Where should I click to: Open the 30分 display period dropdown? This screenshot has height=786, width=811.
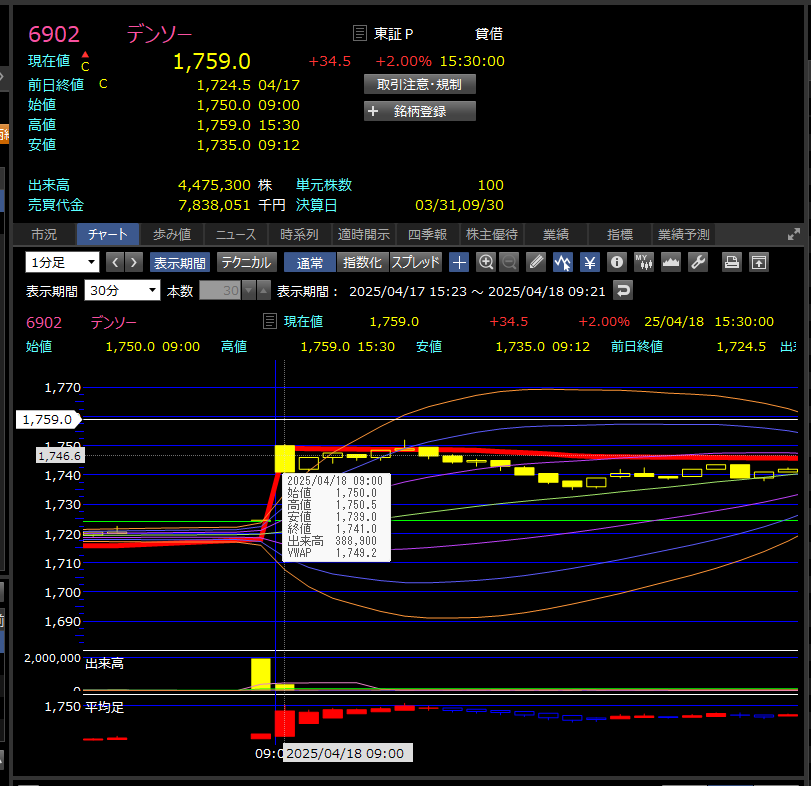tap(122, 291)
